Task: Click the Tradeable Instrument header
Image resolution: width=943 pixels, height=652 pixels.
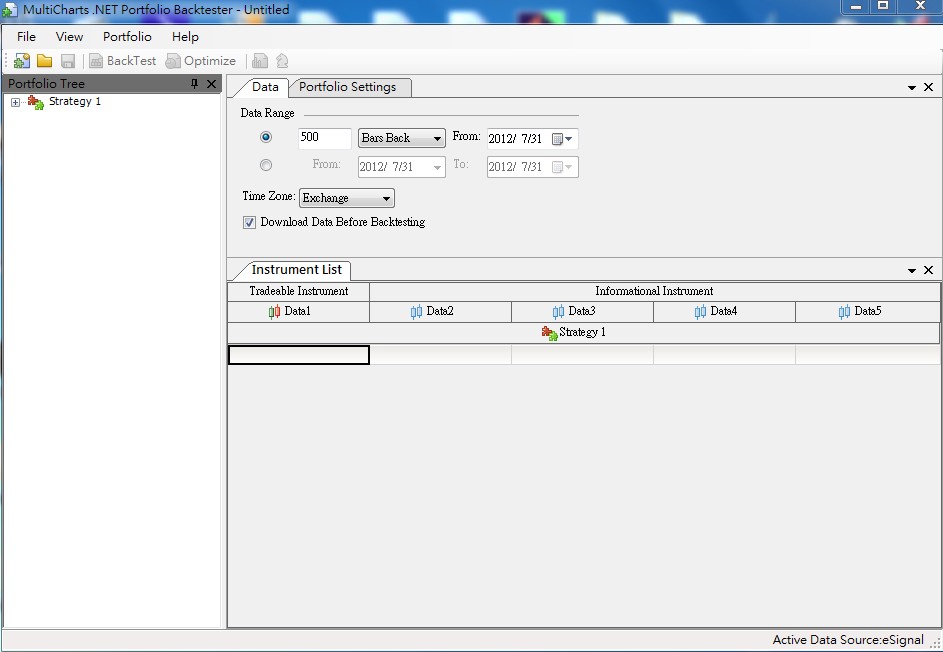Action: pyautogui.click(x=298, y=291)
